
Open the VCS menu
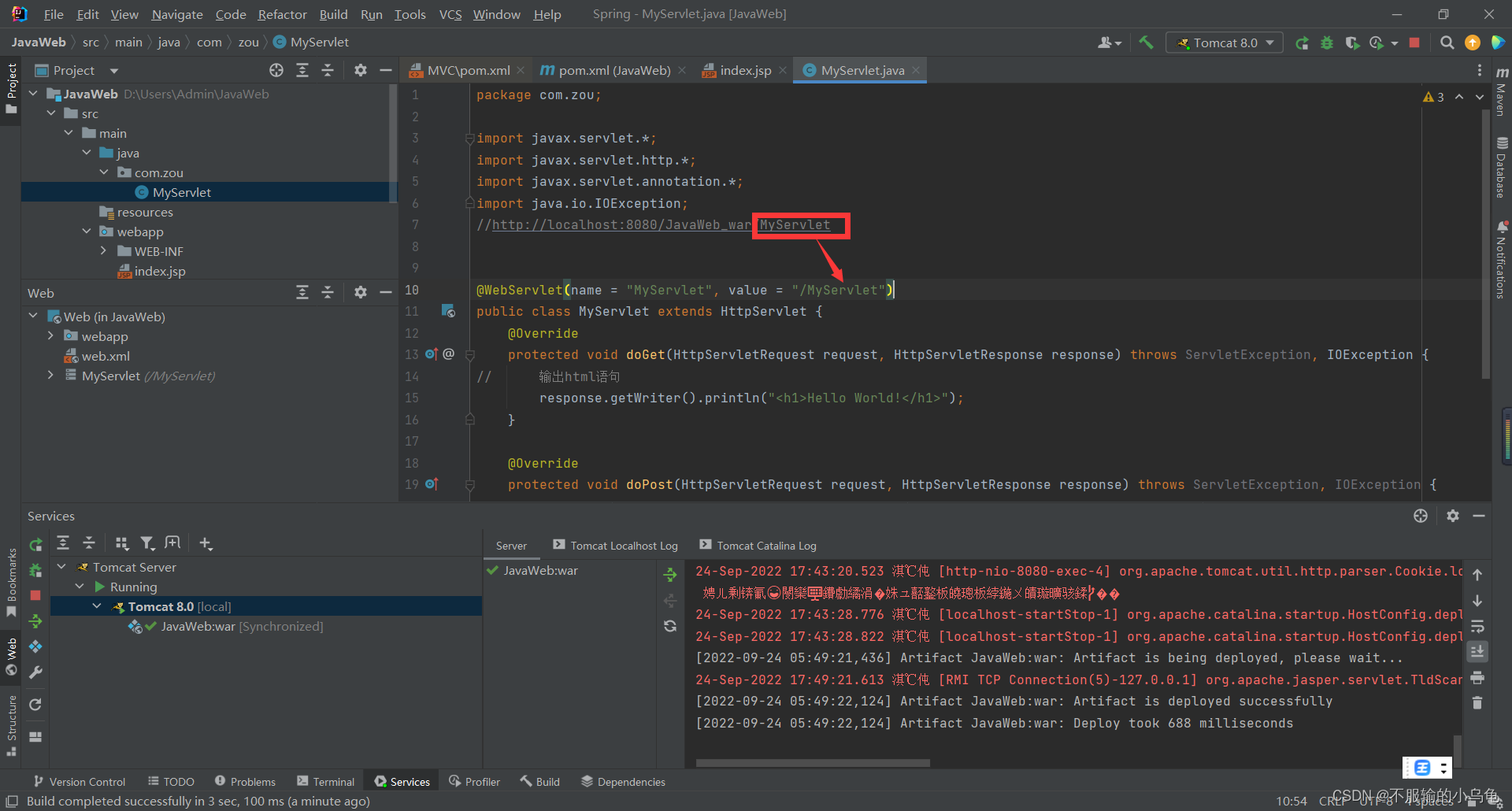tap(450, 14)
